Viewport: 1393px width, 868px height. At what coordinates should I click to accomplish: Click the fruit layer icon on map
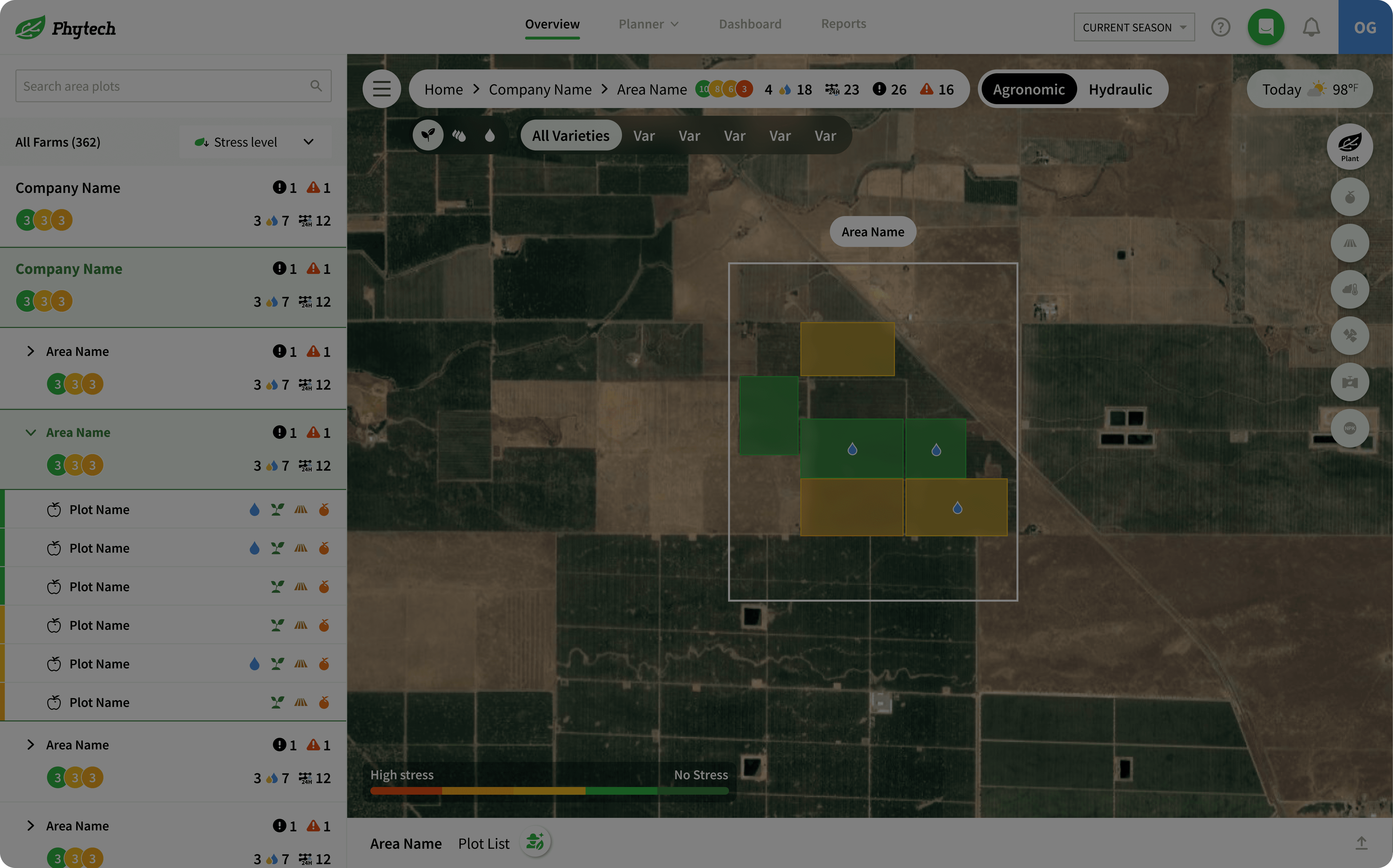(x=1349, y=197)
